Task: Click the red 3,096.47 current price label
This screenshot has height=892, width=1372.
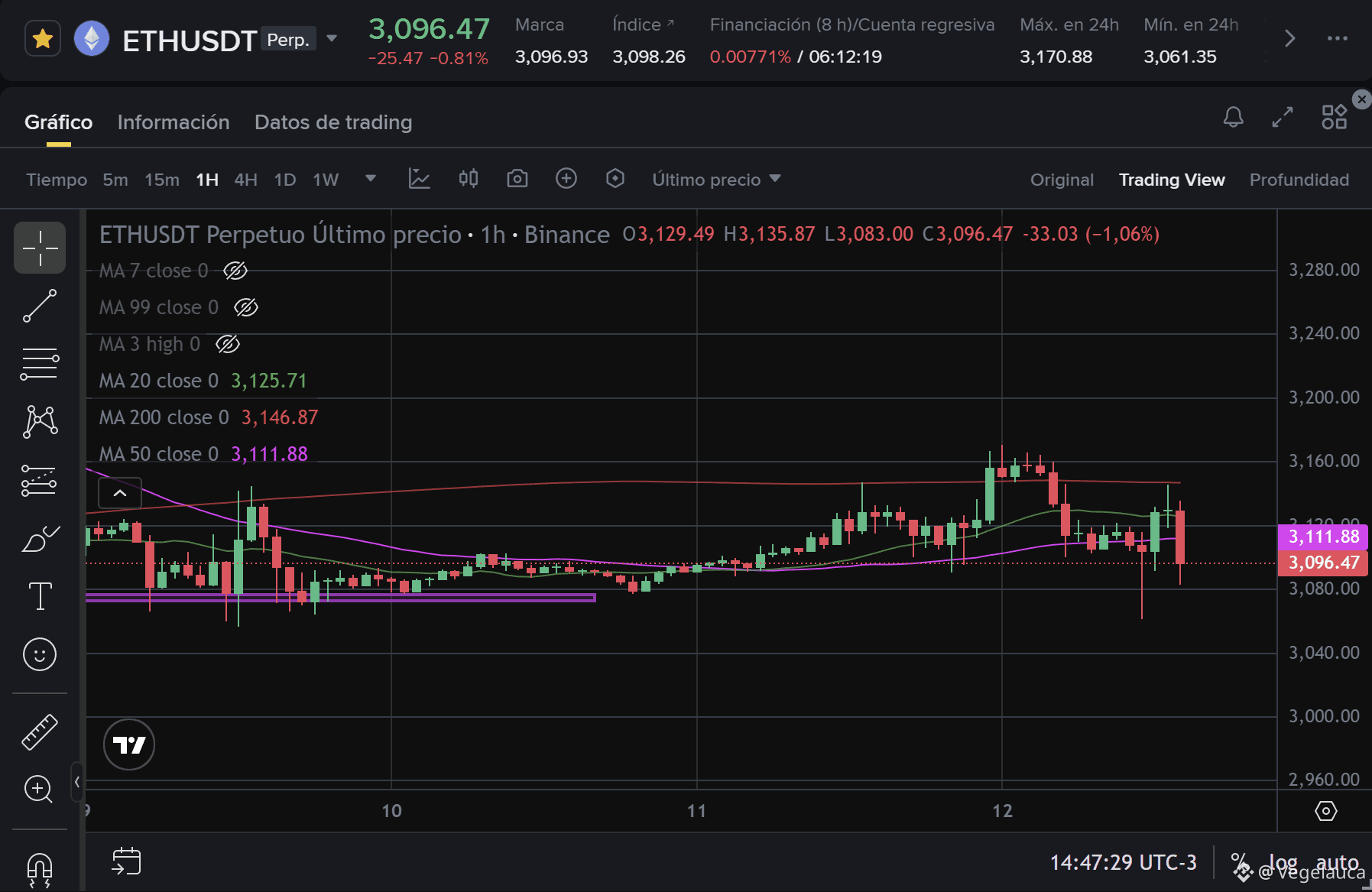Action: pyautogui.click(x=1323, y=563)
